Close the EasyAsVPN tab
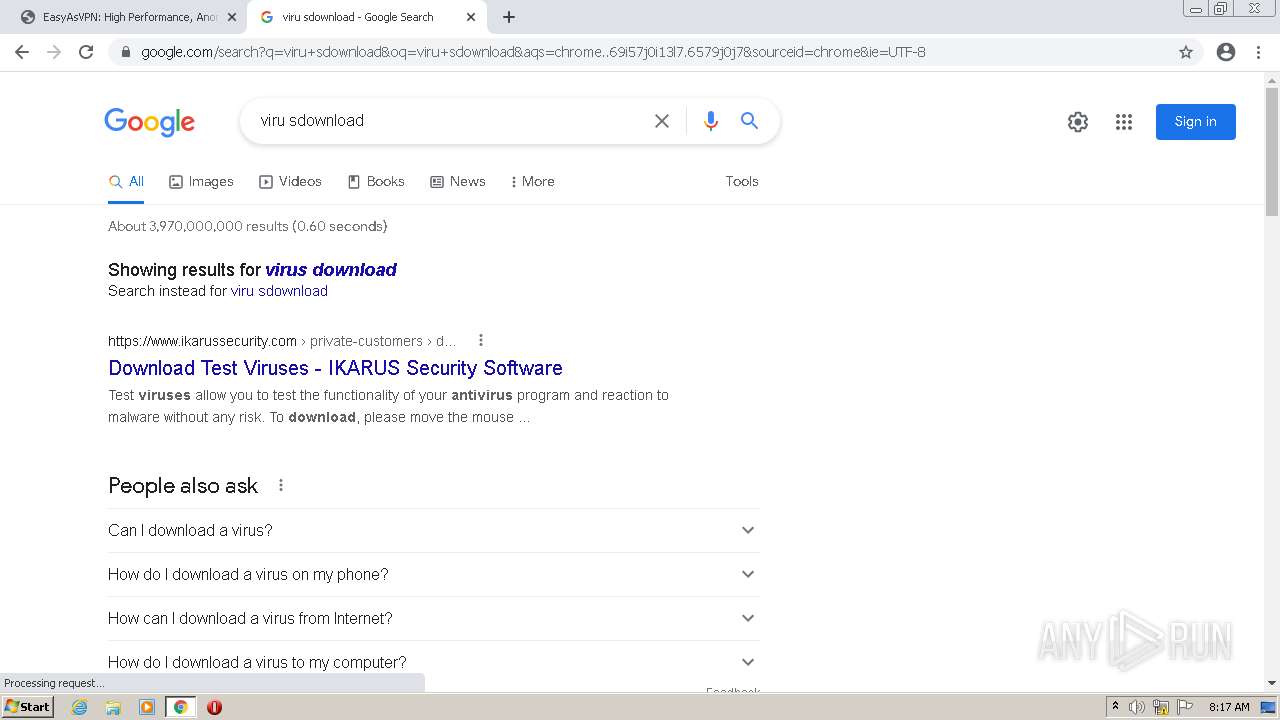 [x=231, y=17]
